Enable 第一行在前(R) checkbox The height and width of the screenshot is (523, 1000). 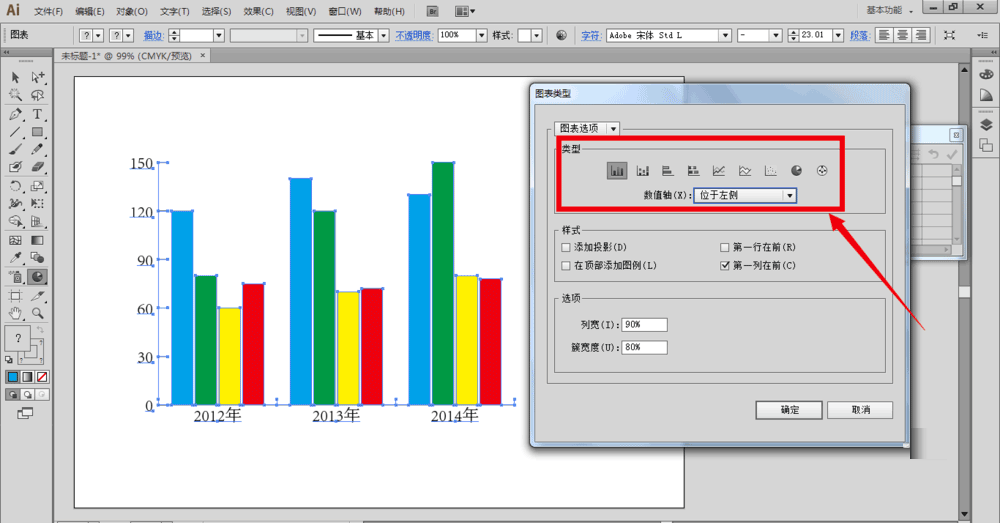pos(724,247)
